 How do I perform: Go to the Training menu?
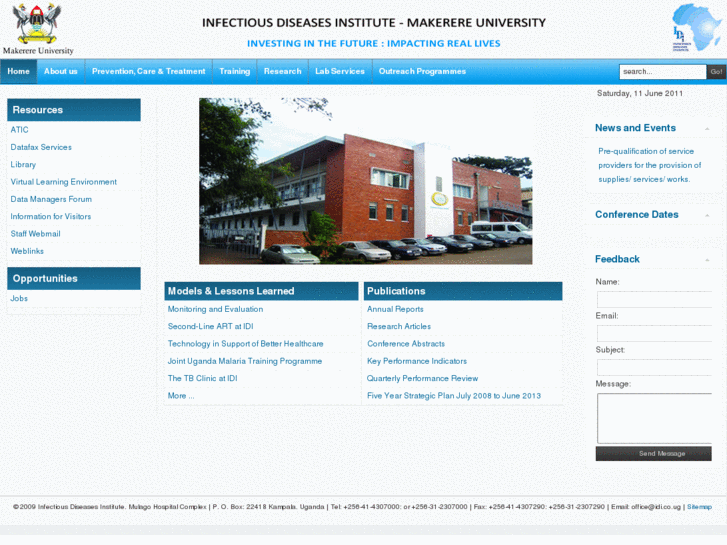[x=235, y=71]
